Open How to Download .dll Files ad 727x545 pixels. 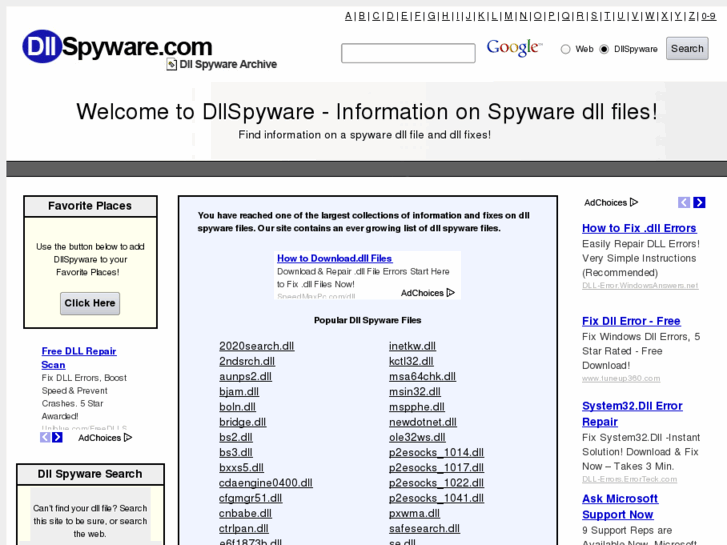click(334, 258)
